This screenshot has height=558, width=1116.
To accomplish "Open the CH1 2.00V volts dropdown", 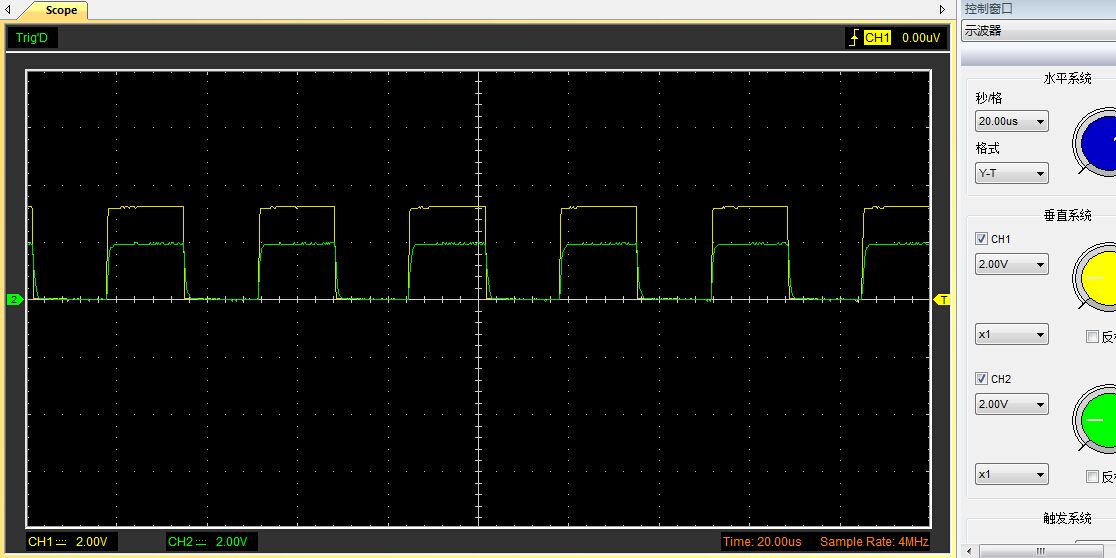I will pyautogui.click(x=1011, y=265).
